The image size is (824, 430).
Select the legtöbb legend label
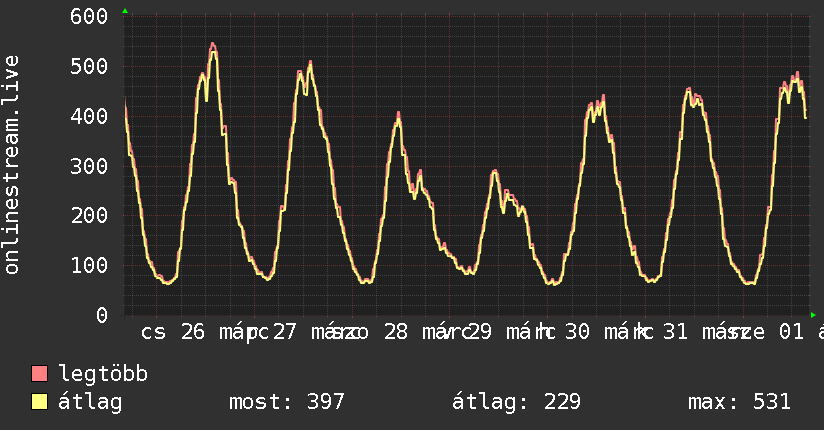103,374
